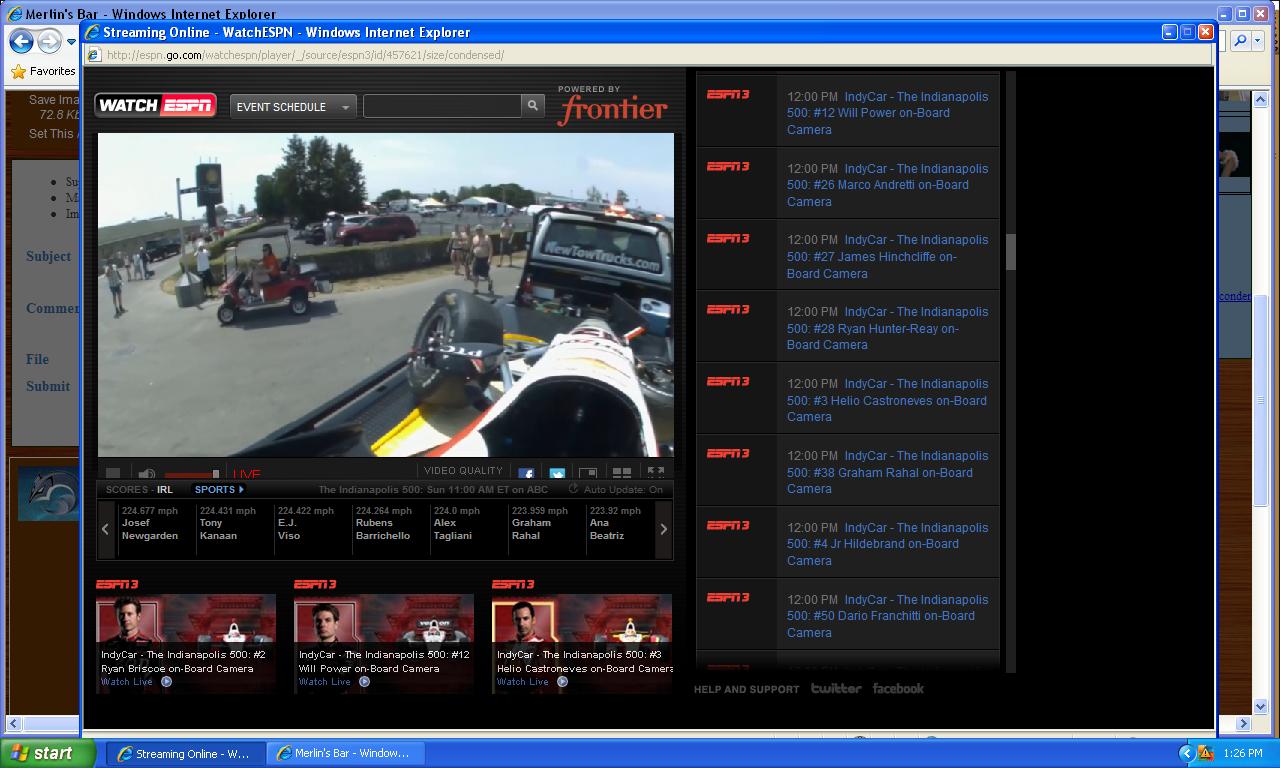The height and width of the screenshot is (768, 1280).
Task: Switch to multi-view split screen layout
Action: [x=622, y=474]
